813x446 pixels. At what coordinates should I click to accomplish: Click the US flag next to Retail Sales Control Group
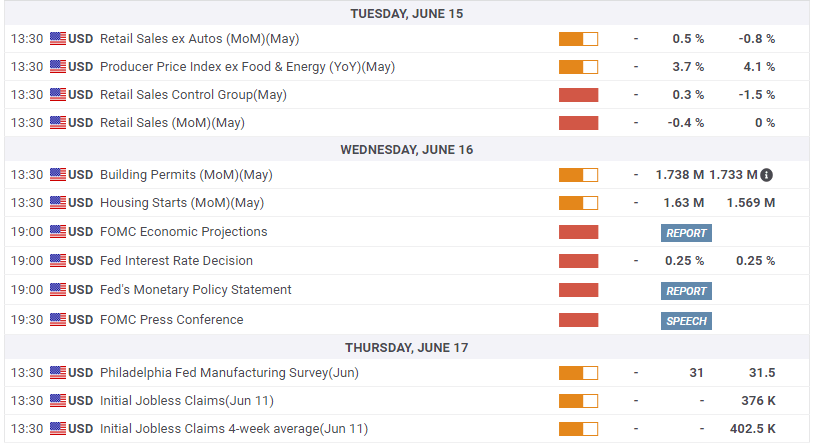58,95
